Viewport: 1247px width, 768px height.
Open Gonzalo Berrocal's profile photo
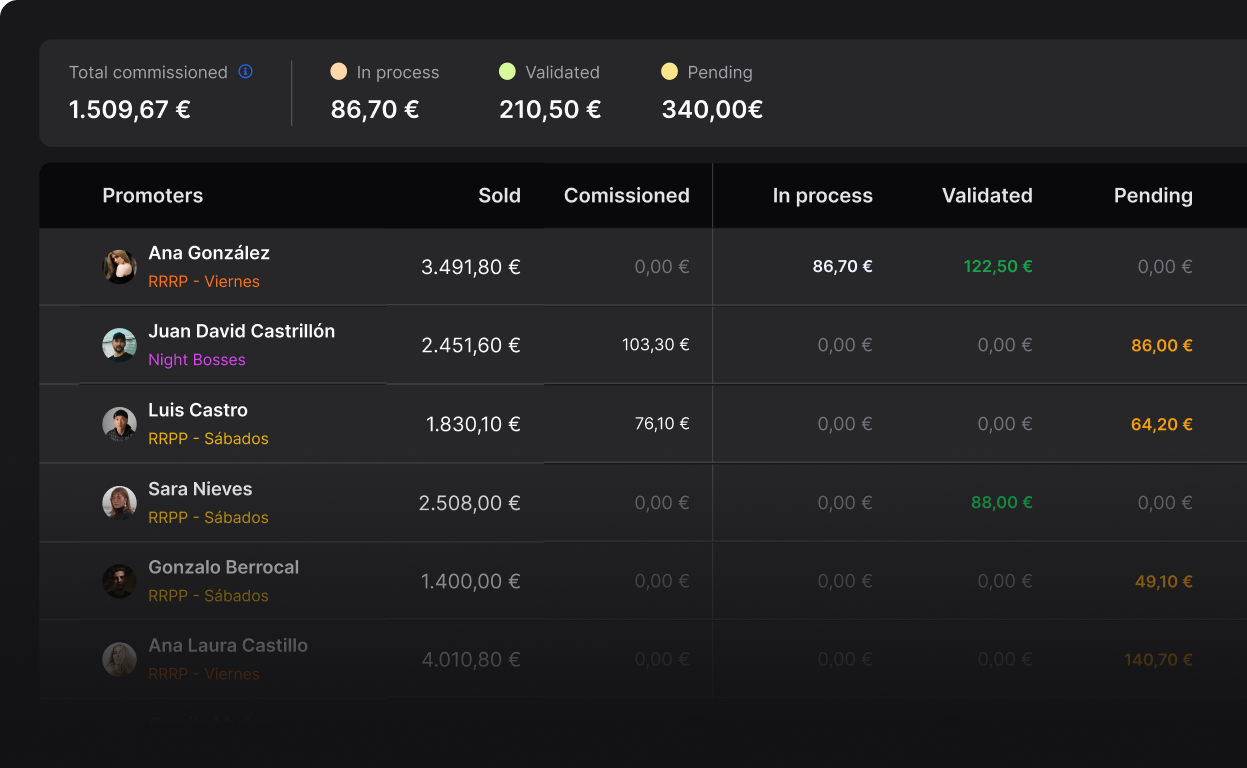tap(119, 580)
